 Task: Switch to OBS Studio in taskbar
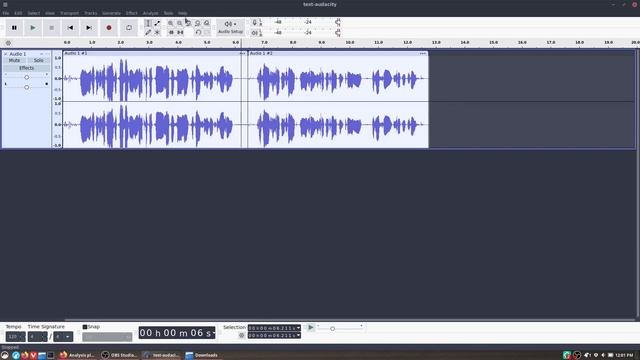(120, 355)
